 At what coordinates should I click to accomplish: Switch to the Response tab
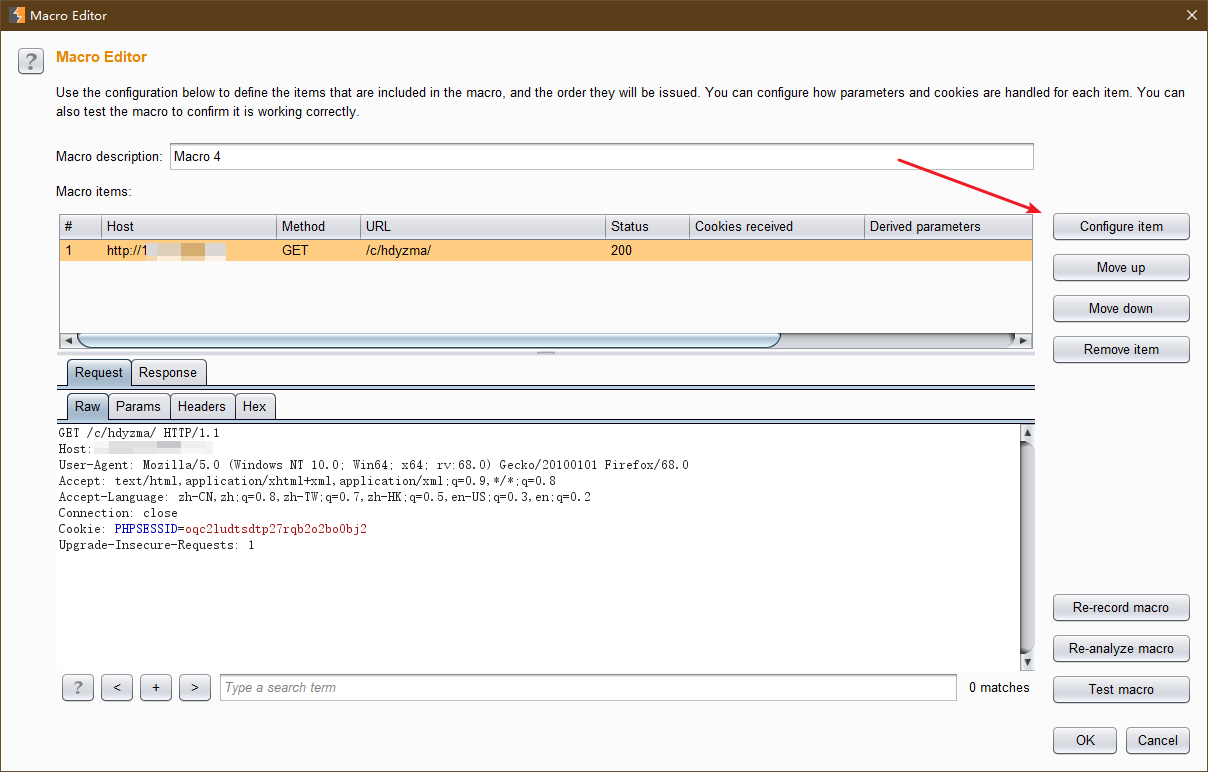168,373
